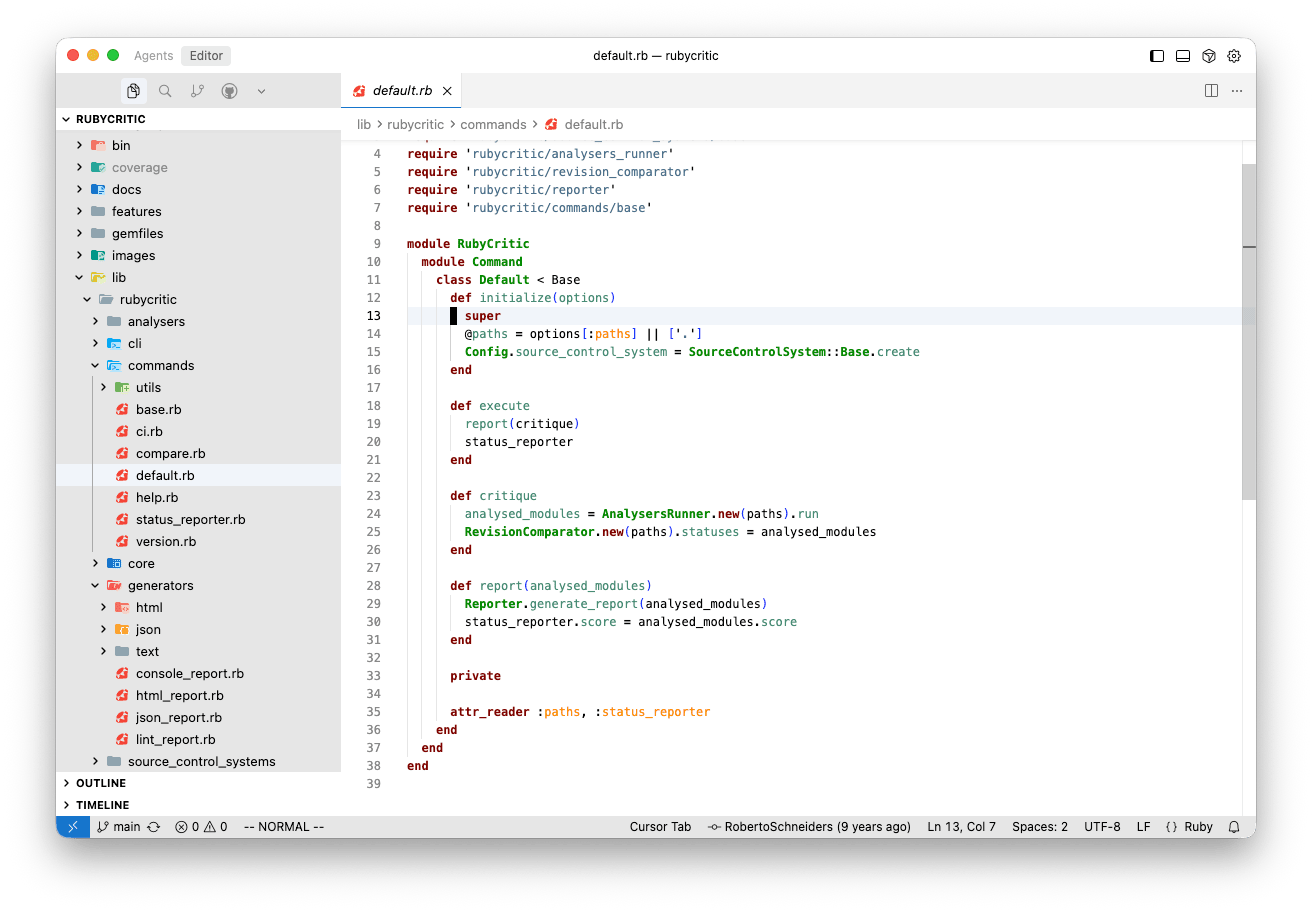Toggle the split editor layout icon top right
The width and height of the screenshot is (1312, 912).
pos(1211,90)
